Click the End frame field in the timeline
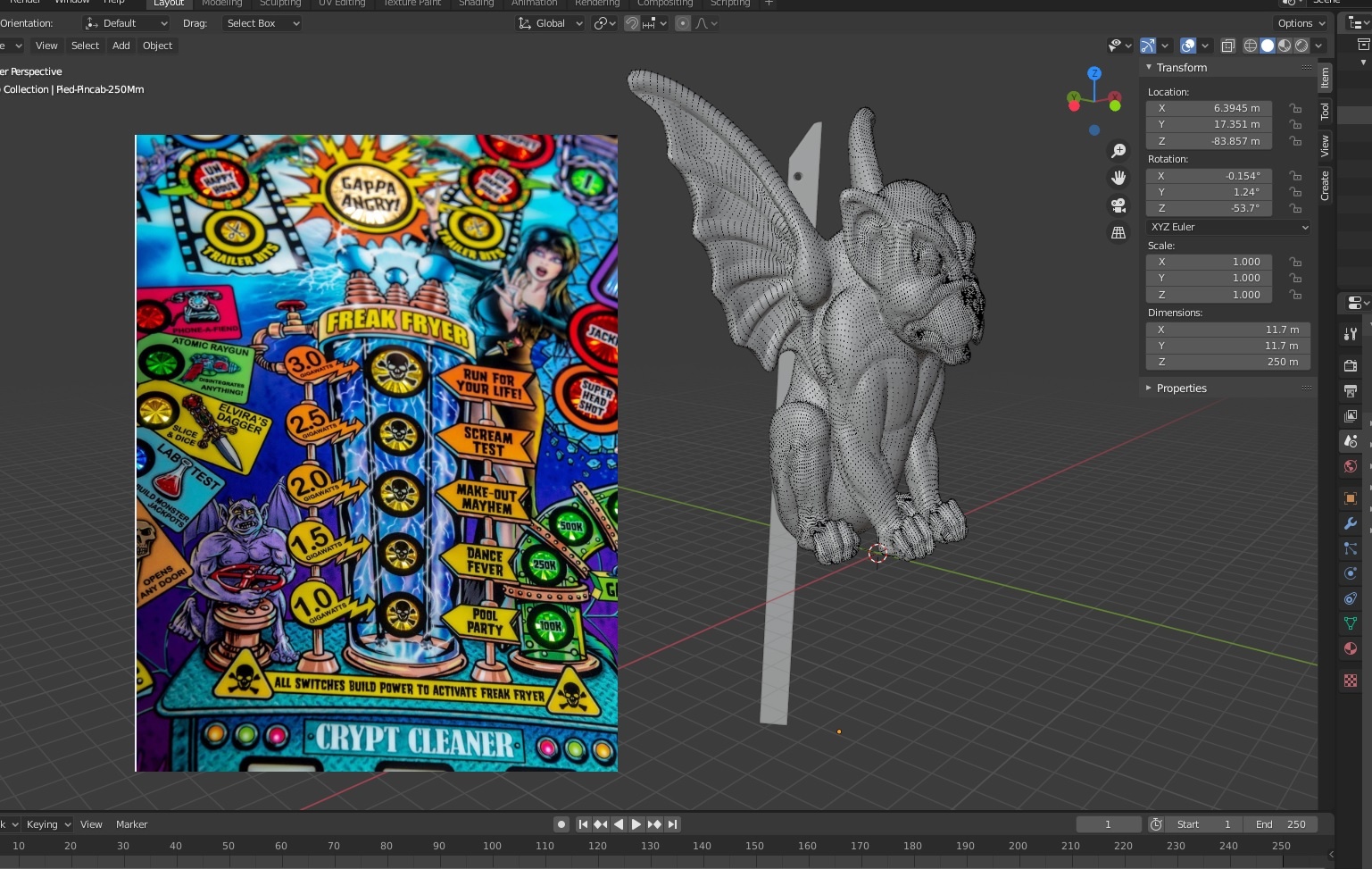Image resolution: width=1372 pixels, height=869 pixels. point(1280,824)
